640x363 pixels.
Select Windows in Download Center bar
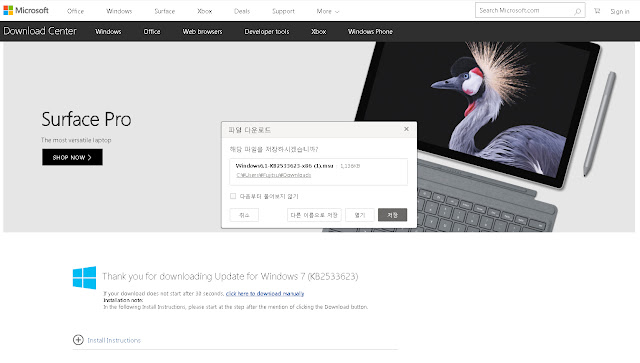click(x=108, y=31)
